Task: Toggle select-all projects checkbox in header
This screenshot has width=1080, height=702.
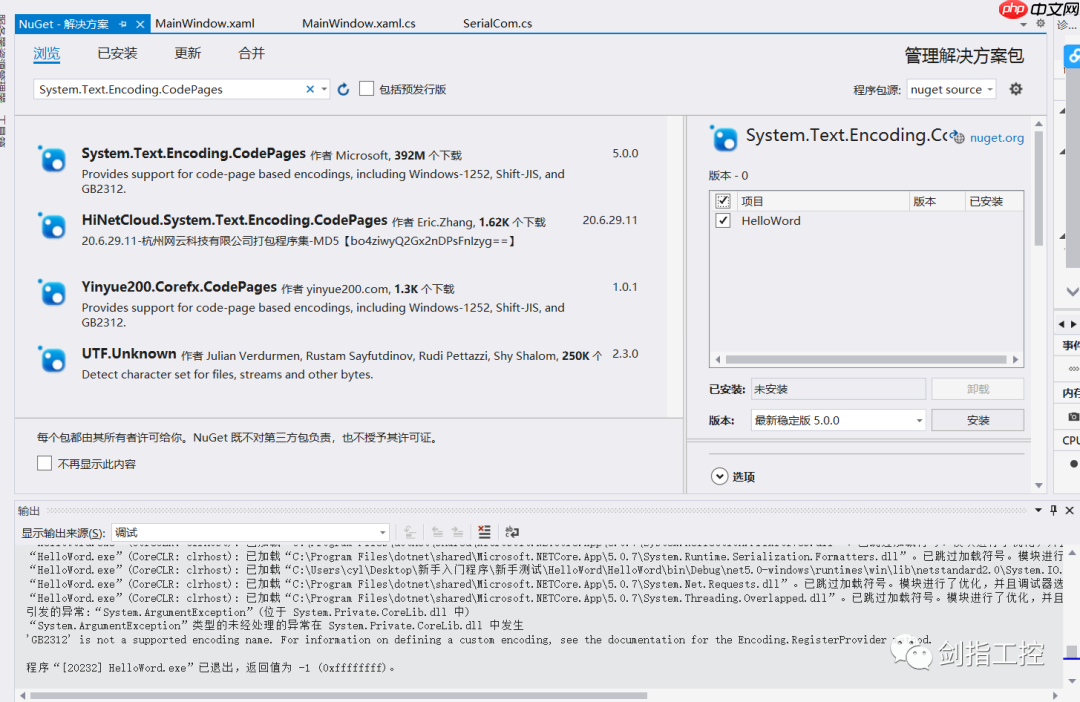Action: pyautogui.click(x=723, y=201)
